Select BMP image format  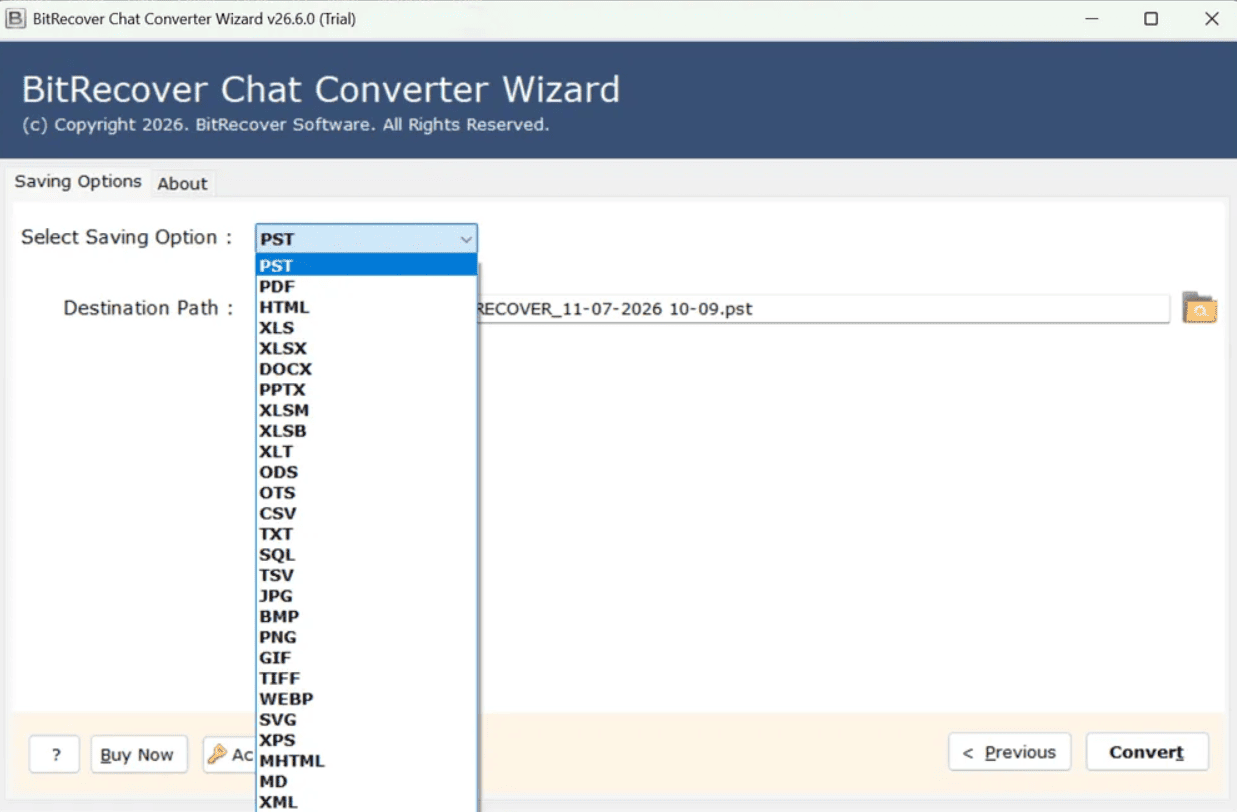click(x=366, y=617)
